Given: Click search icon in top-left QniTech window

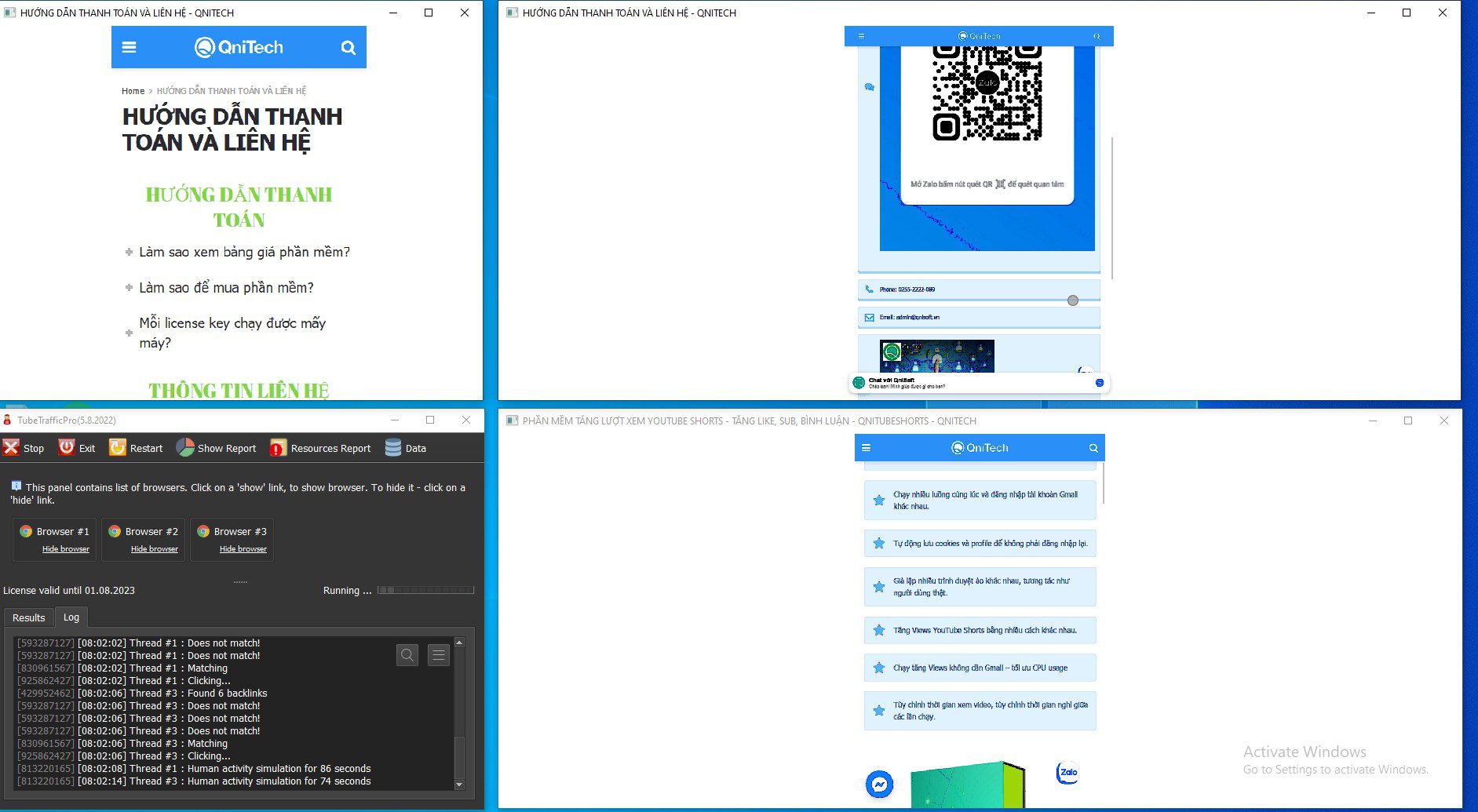Looking at the screenshot, I should 349,48.
